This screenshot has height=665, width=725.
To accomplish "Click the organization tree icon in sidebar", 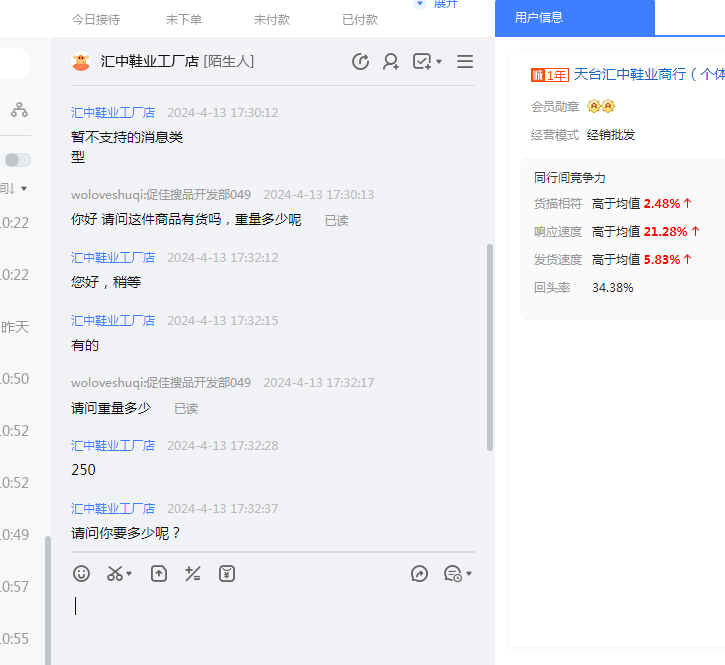I will [19, 110].
